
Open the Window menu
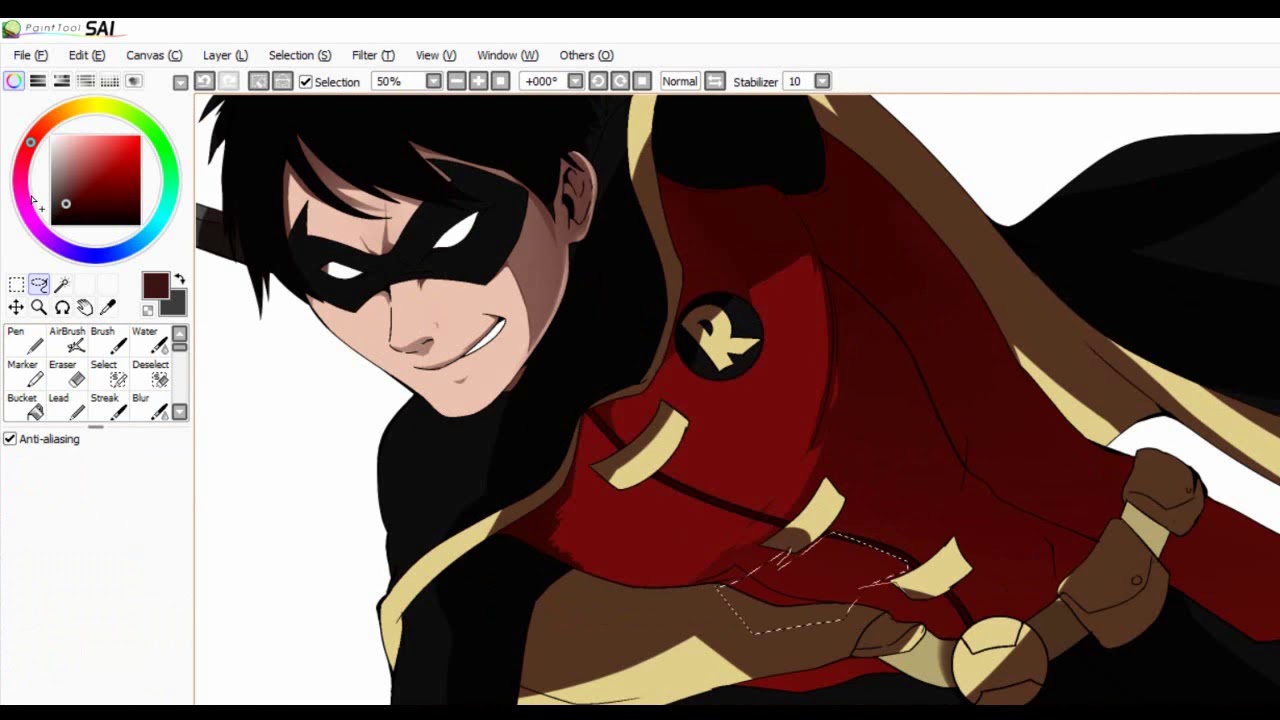pyautogui.click(x=507, y=55)
